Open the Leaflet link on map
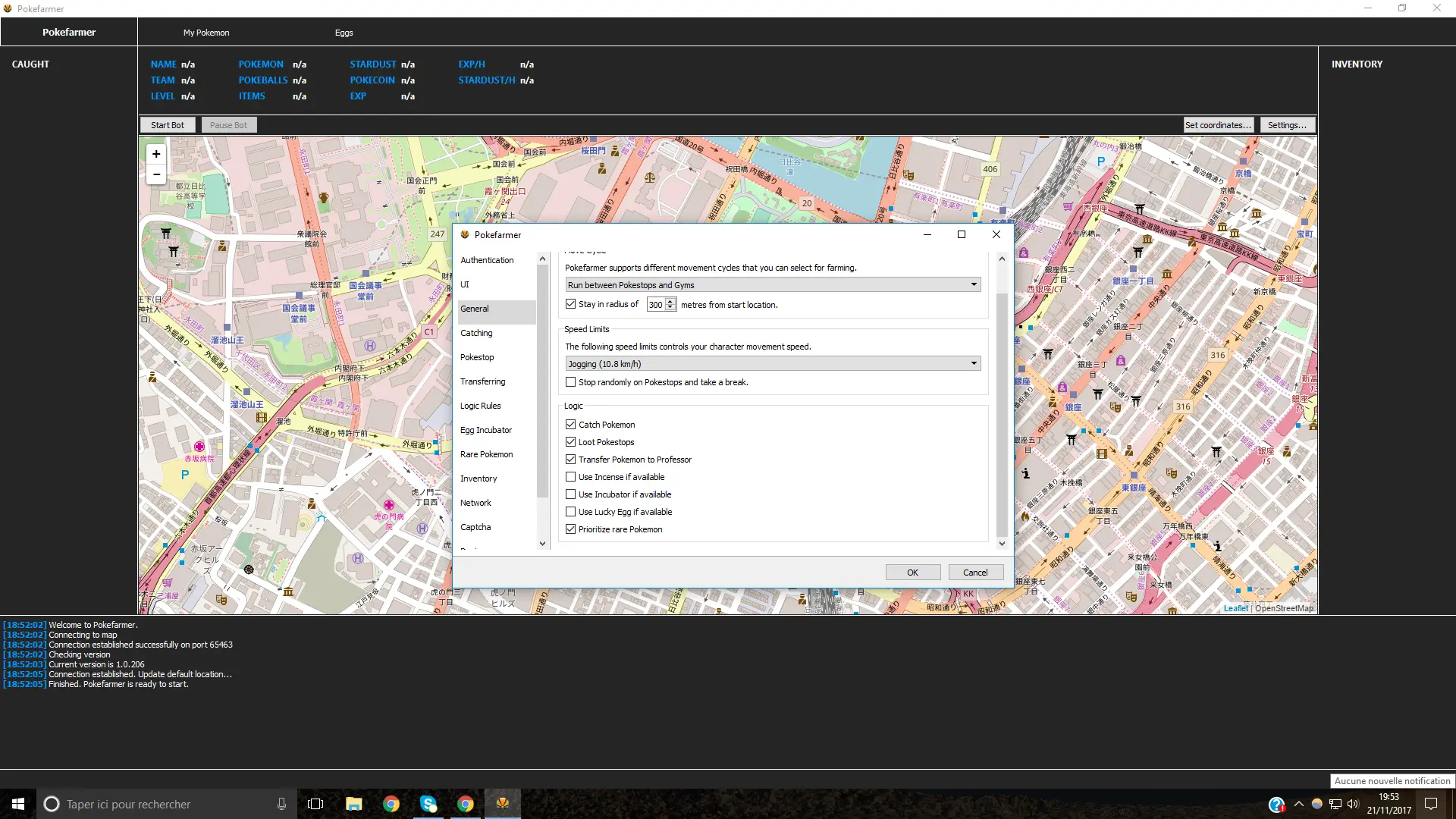Screen dimensions: 1456x819 [1235, 608]
